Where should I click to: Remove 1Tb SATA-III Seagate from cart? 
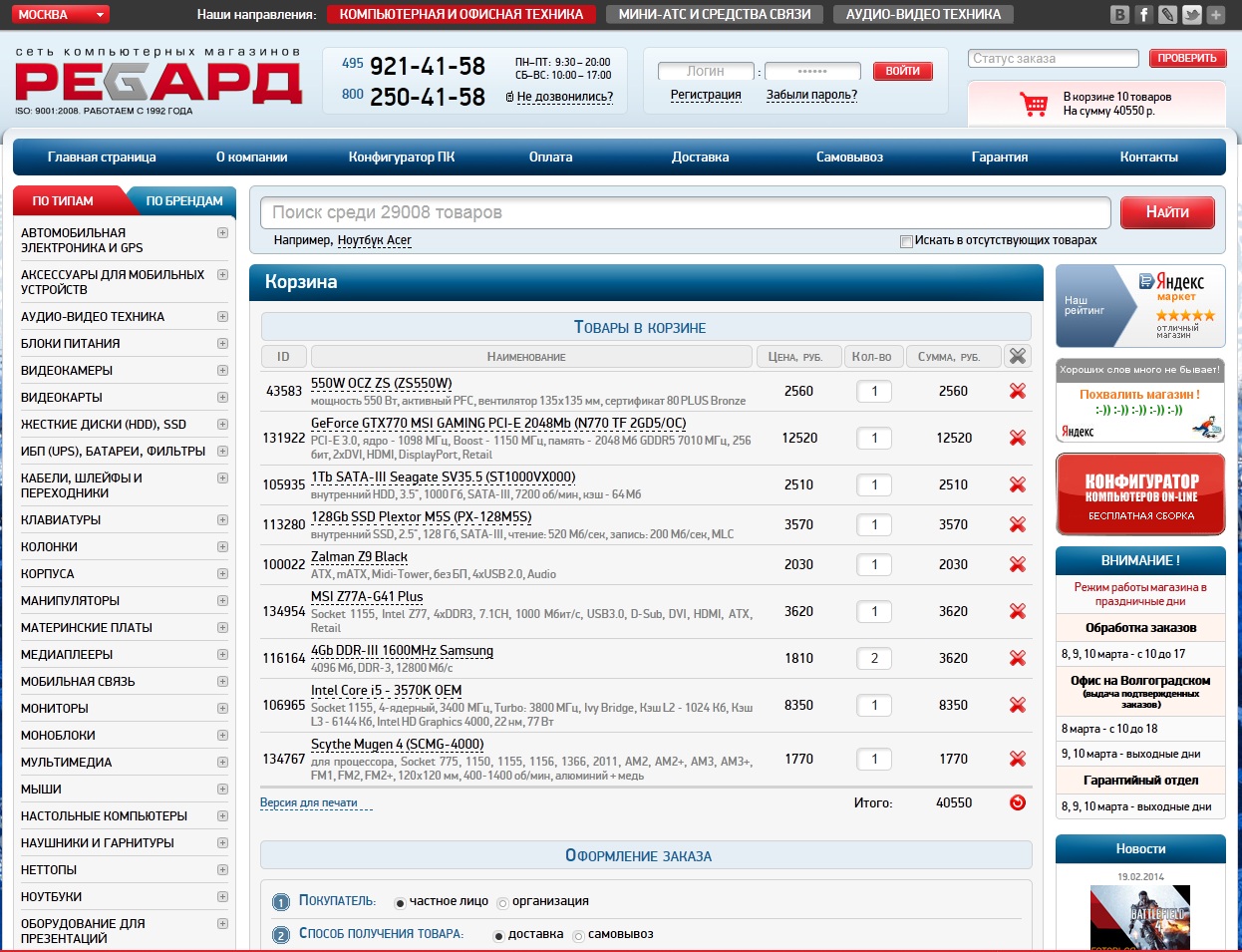(1017, 484)
